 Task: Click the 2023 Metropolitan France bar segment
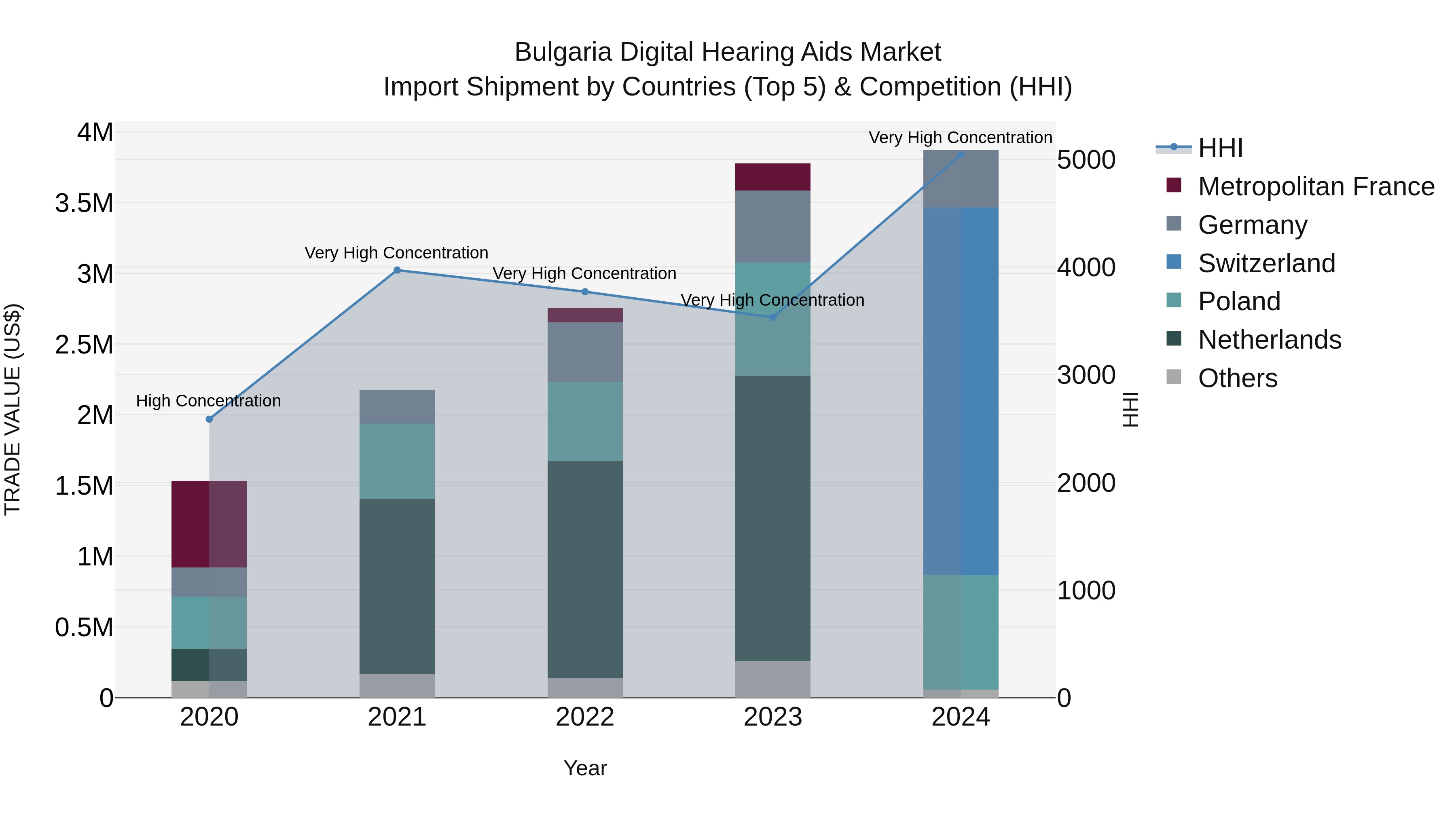tap(772, 177)
